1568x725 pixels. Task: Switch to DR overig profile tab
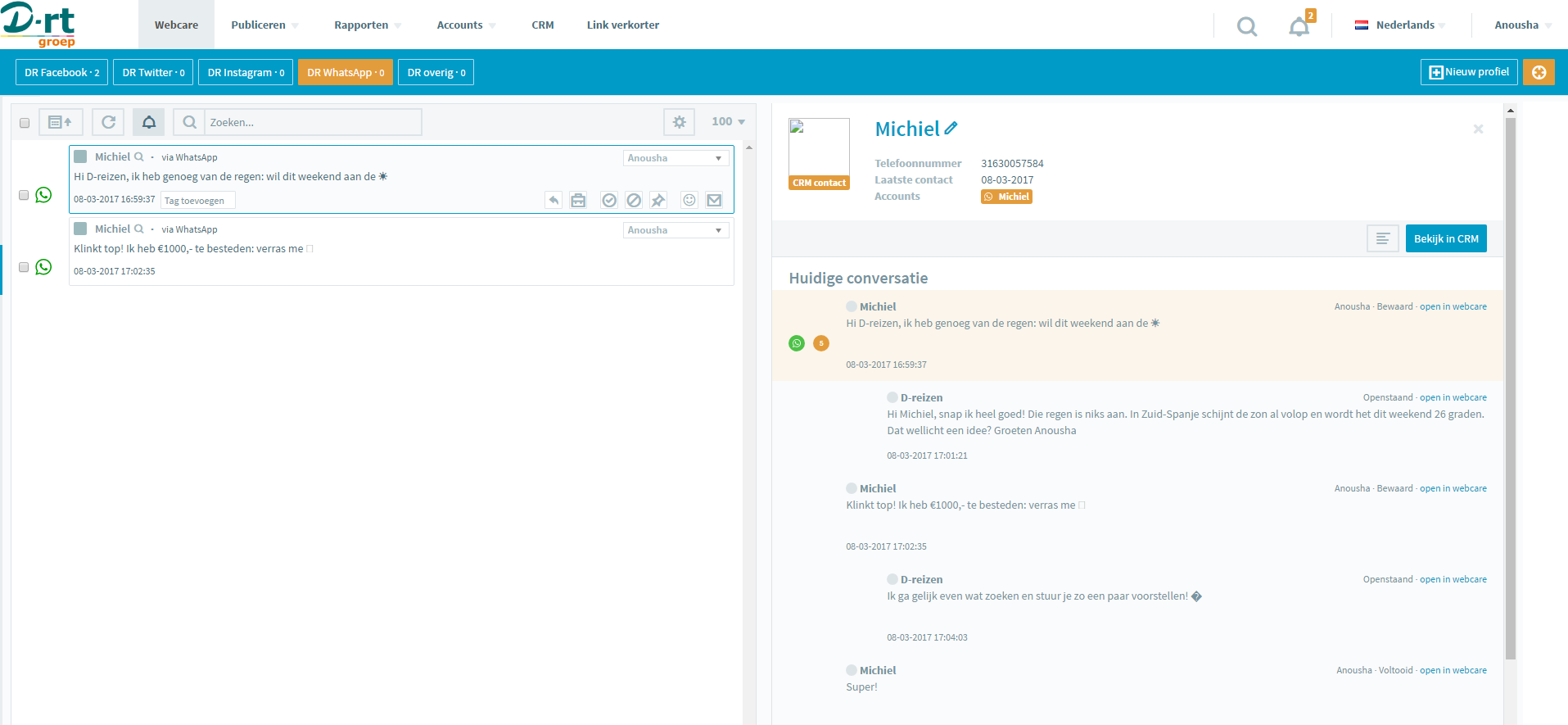click(x=436, y=72)
